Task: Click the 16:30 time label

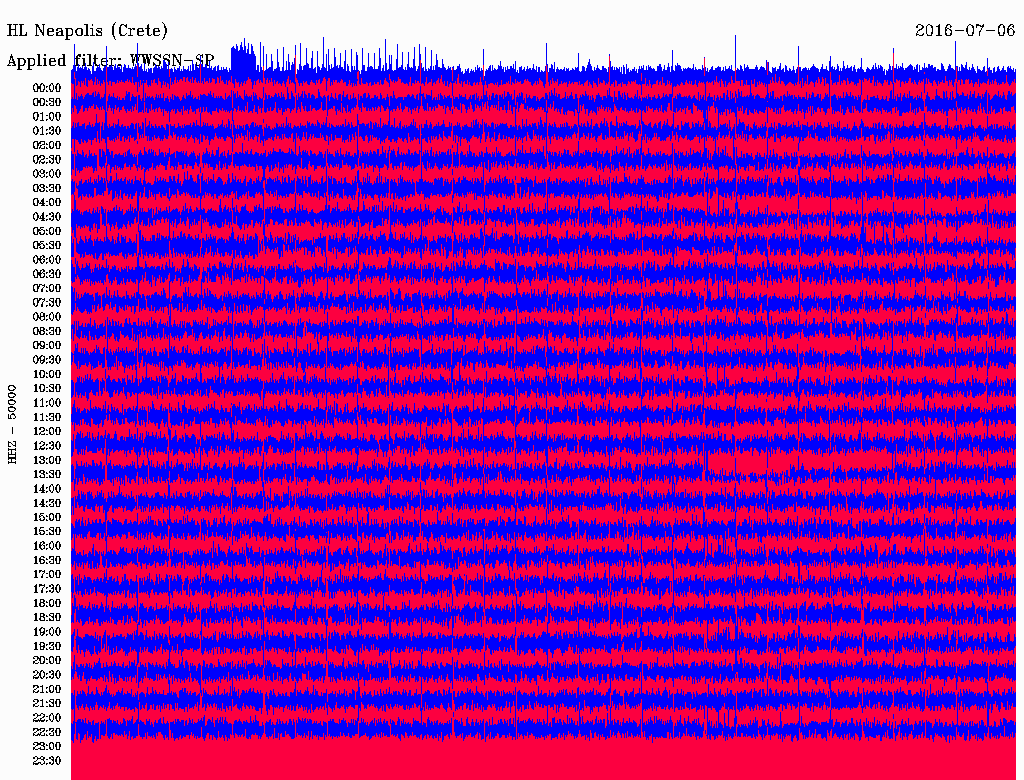Action: [47, 561]
